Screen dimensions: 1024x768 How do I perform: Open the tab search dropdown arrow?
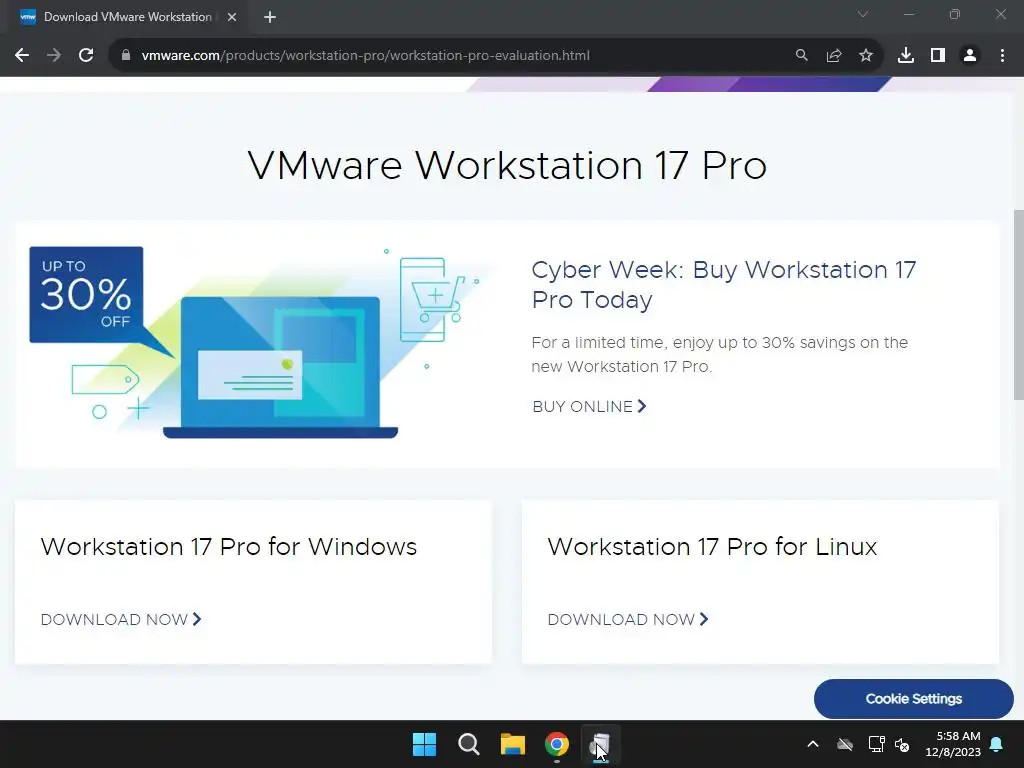(x=863, y=14)
